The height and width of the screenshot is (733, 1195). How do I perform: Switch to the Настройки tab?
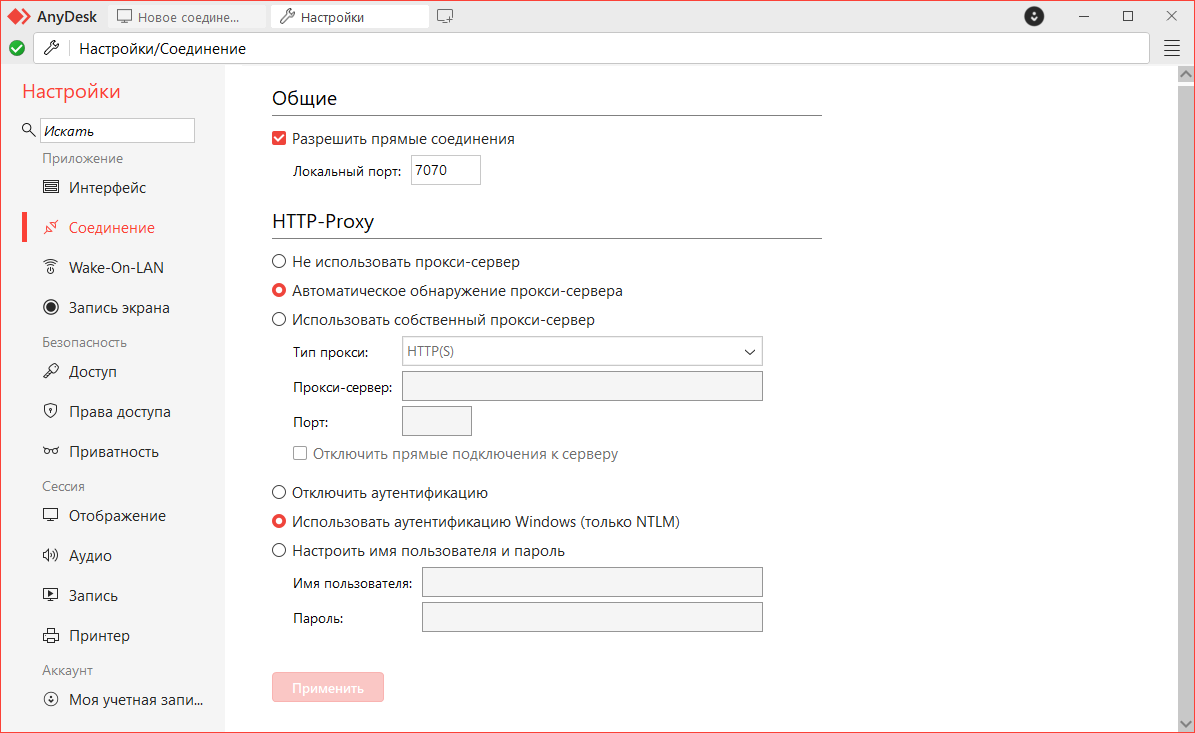click(x=349, y=16)
